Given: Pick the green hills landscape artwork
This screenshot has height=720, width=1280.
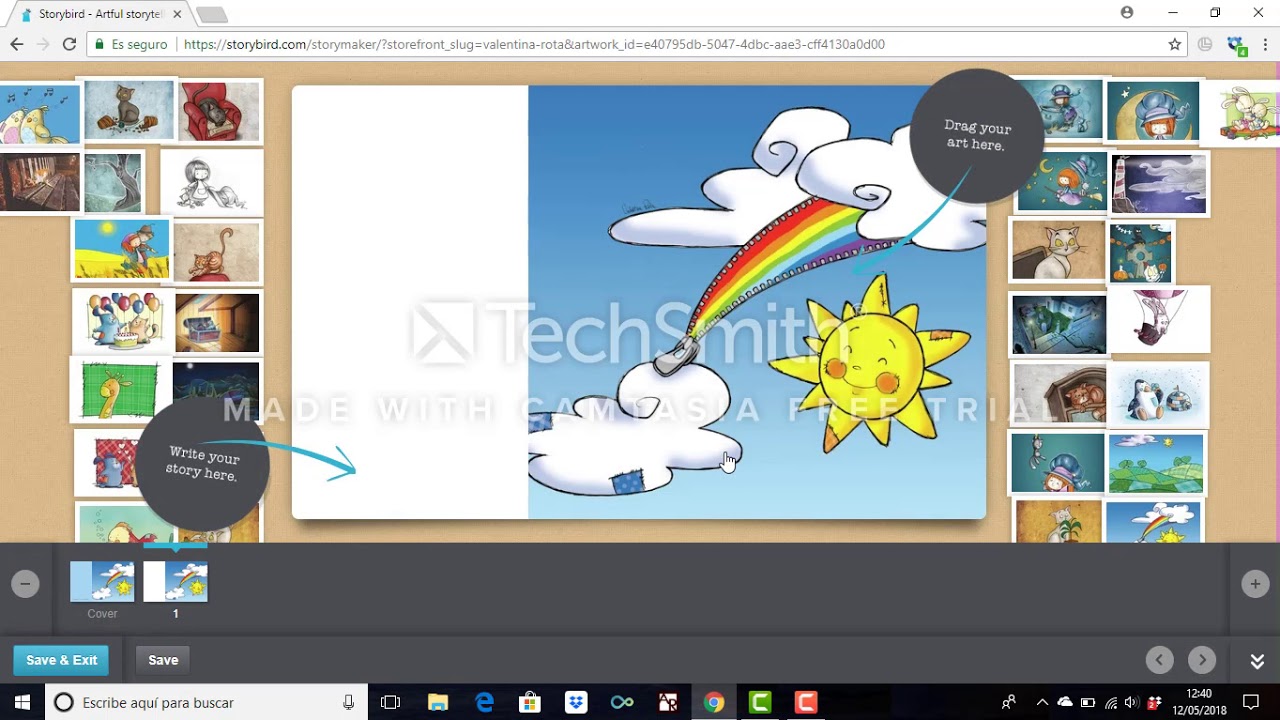Looking at the screenshot, I should coord(1156,463).
